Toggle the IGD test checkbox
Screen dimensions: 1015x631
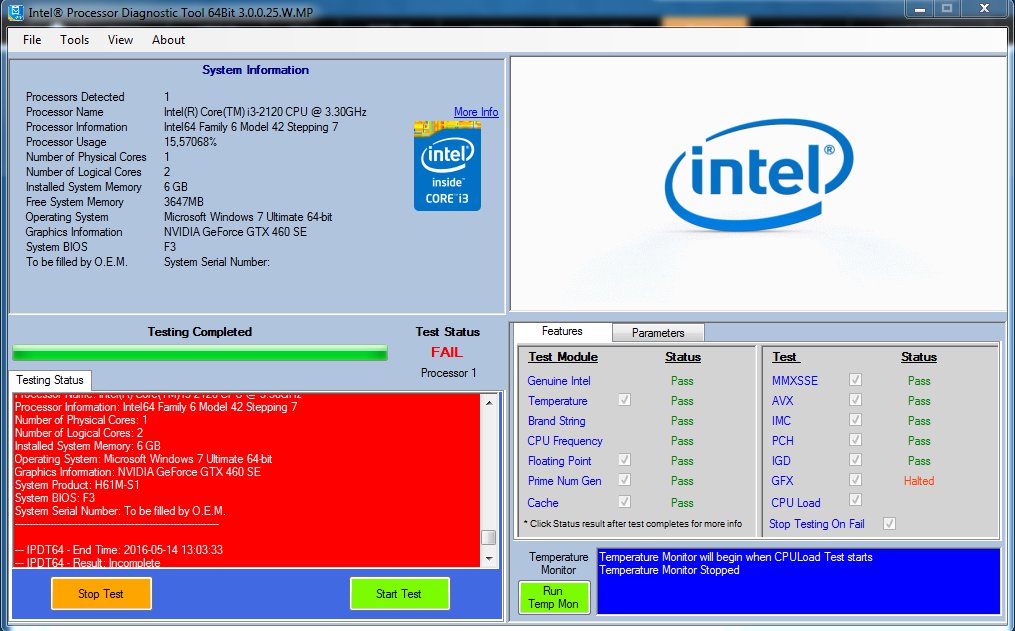[855, 460]
